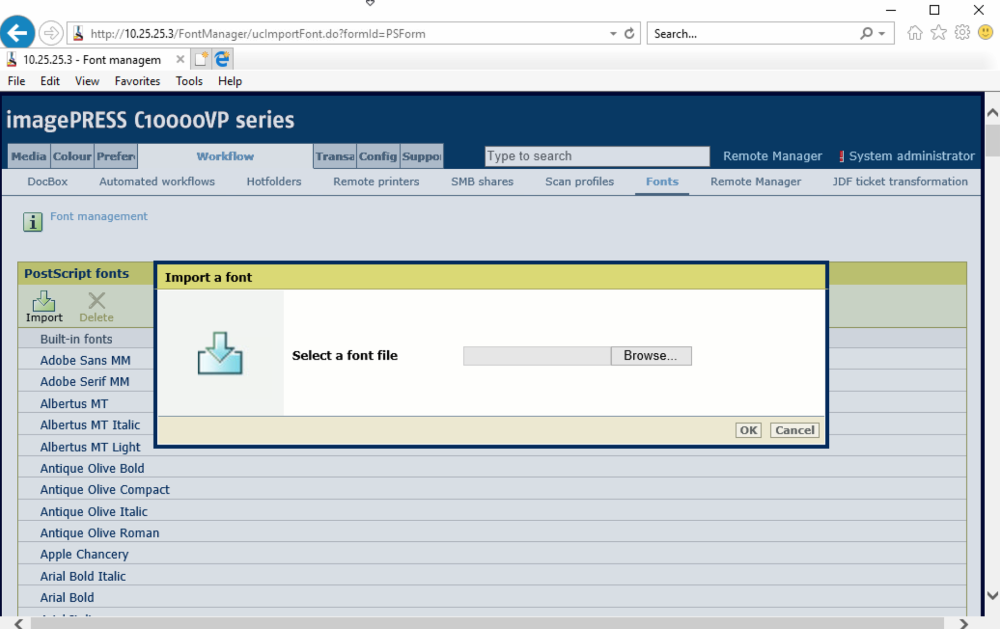Click the Font management info icon
This screenshot has height=629, width=1000.
(33, 222)
